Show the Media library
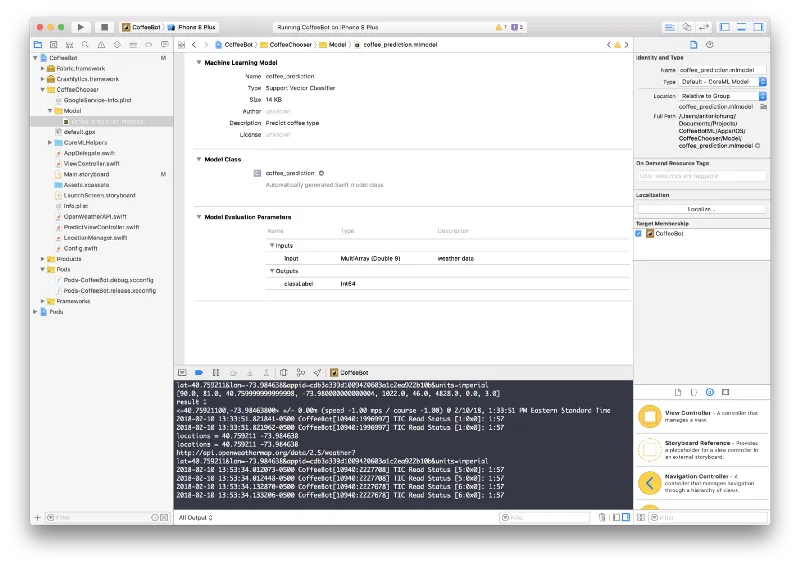Image resolution: width=800 pixels, height=567 pixels. pos(726,392)
